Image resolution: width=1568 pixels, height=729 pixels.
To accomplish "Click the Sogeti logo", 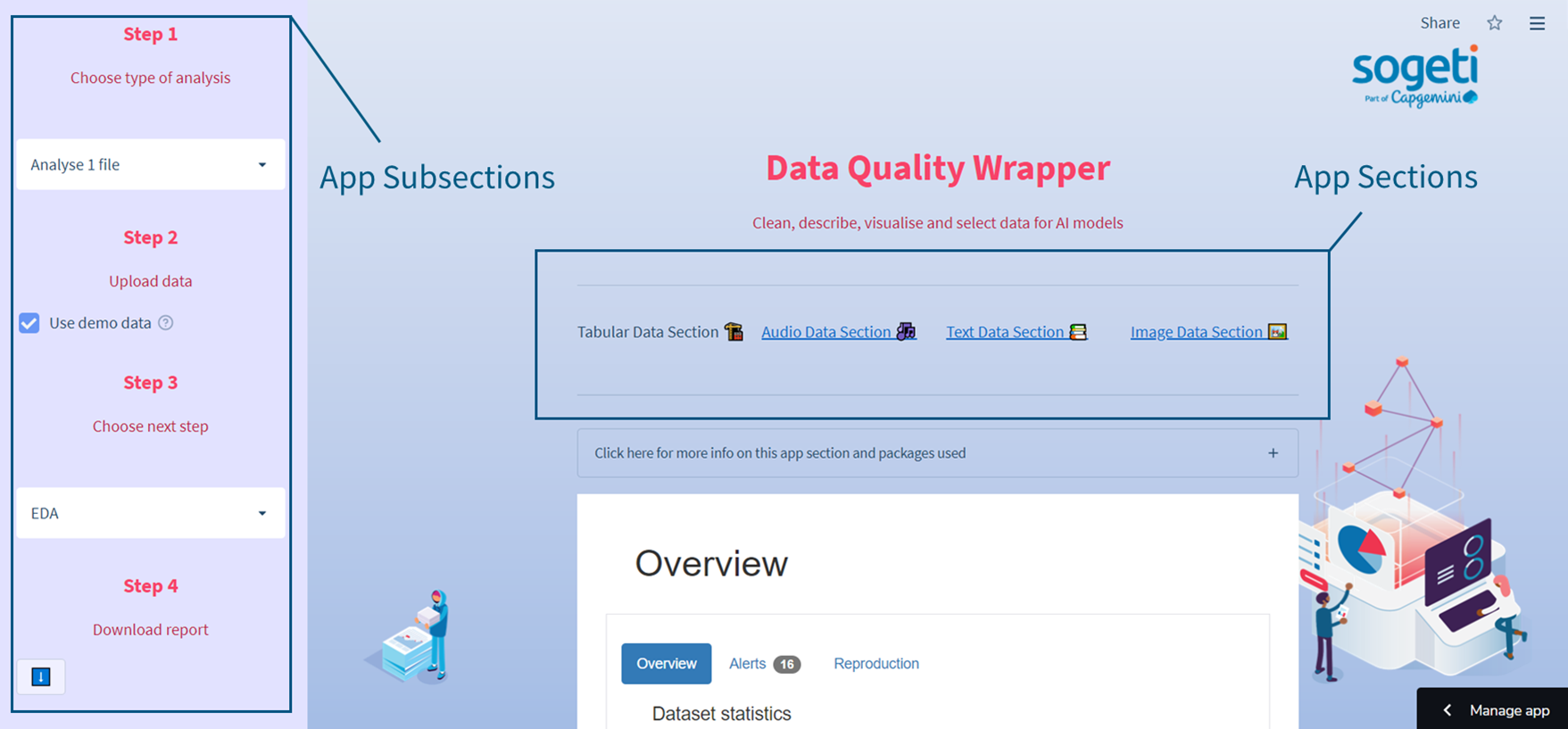I will click(1415, 76).
